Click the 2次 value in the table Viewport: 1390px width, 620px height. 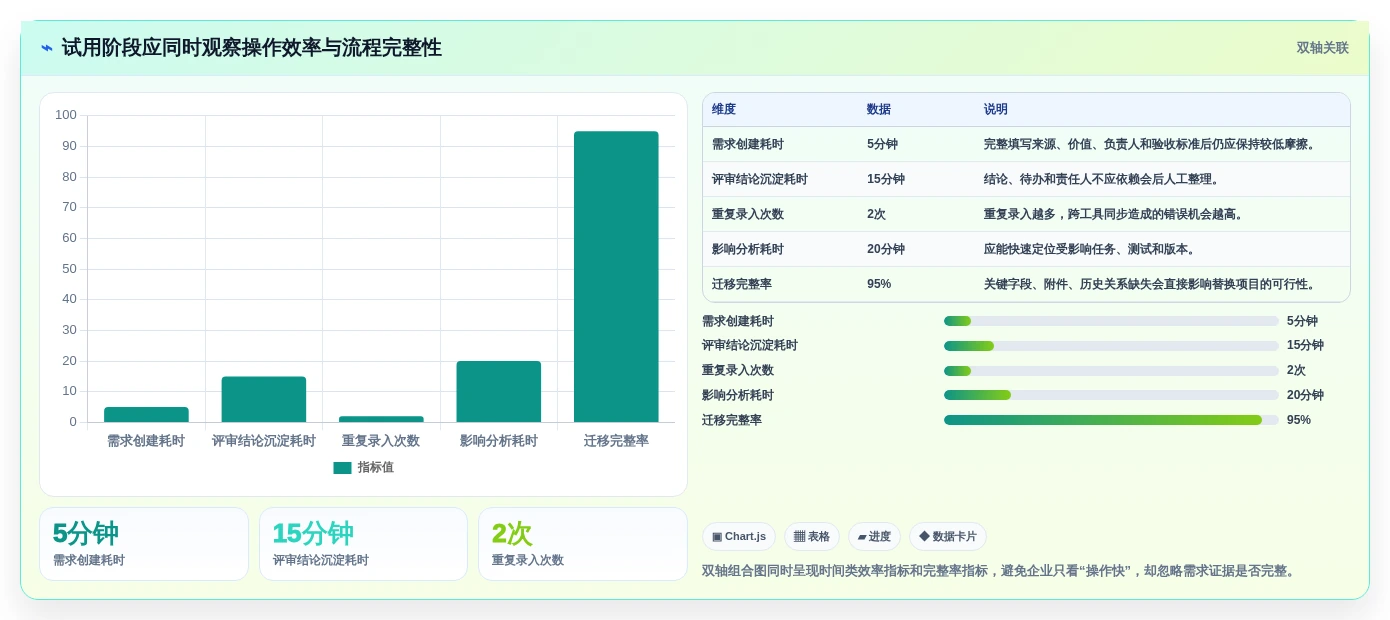click(x=876, y=214)
